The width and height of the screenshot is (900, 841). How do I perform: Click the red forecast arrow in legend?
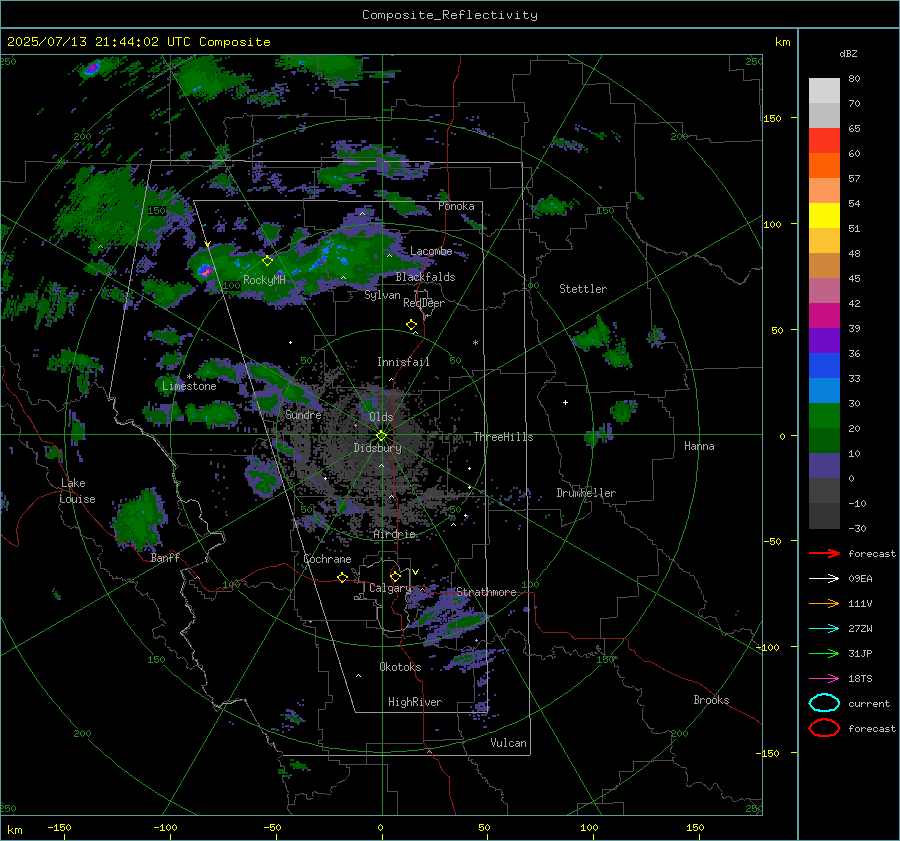pyautogui.click(x=824, y=553)
